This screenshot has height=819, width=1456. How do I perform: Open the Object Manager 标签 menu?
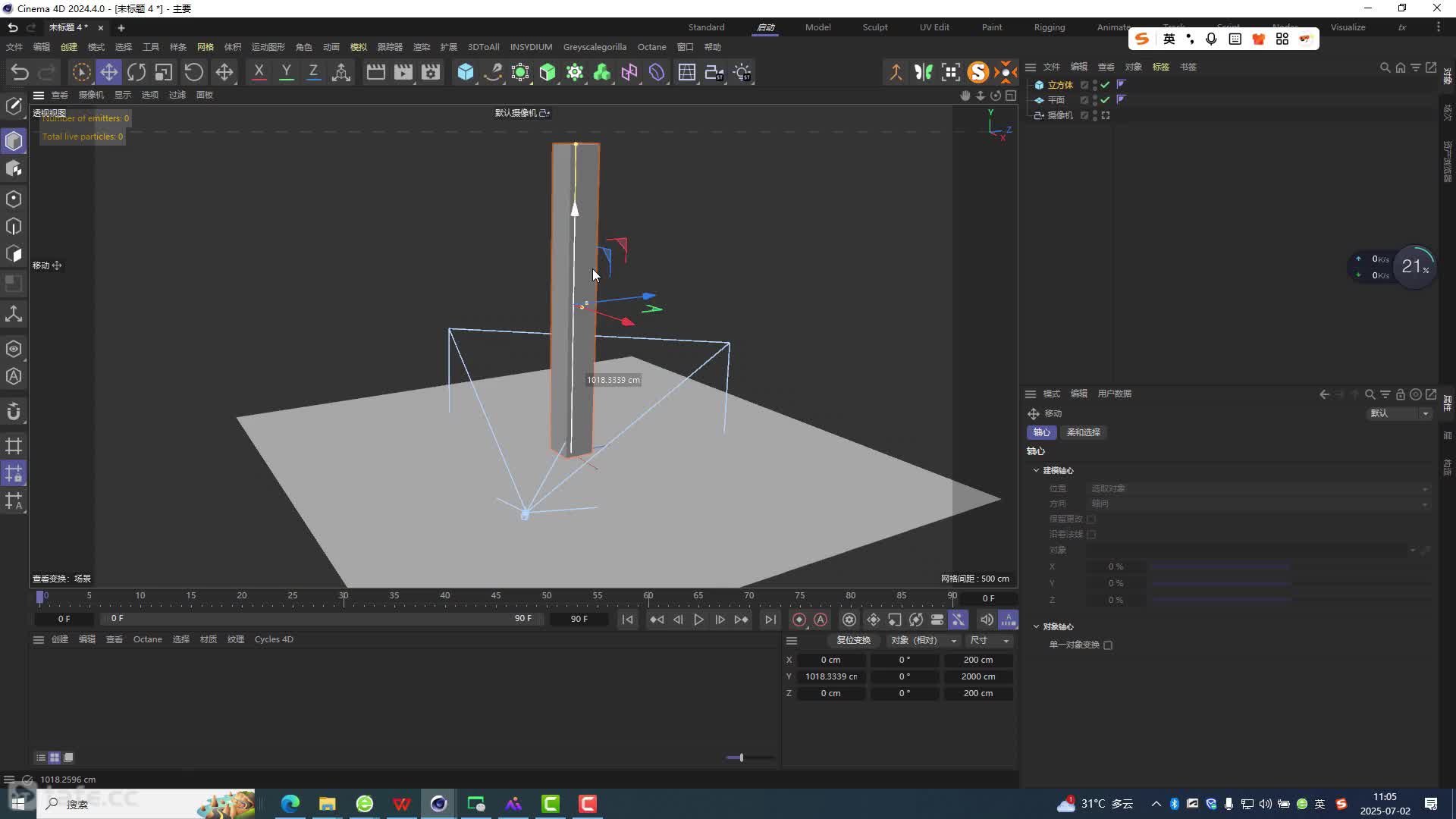pos(1161,67)
